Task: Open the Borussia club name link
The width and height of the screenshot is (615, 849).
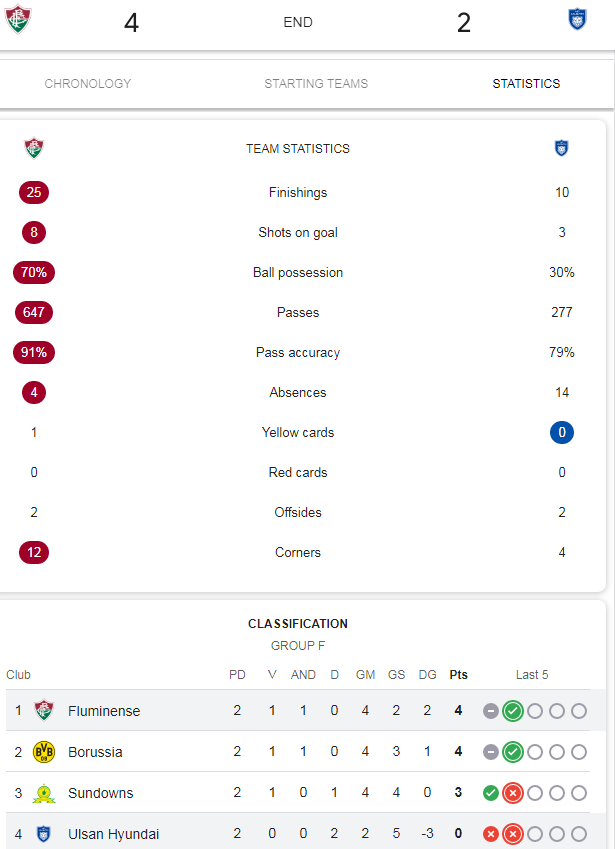Action: coord(95,752)
